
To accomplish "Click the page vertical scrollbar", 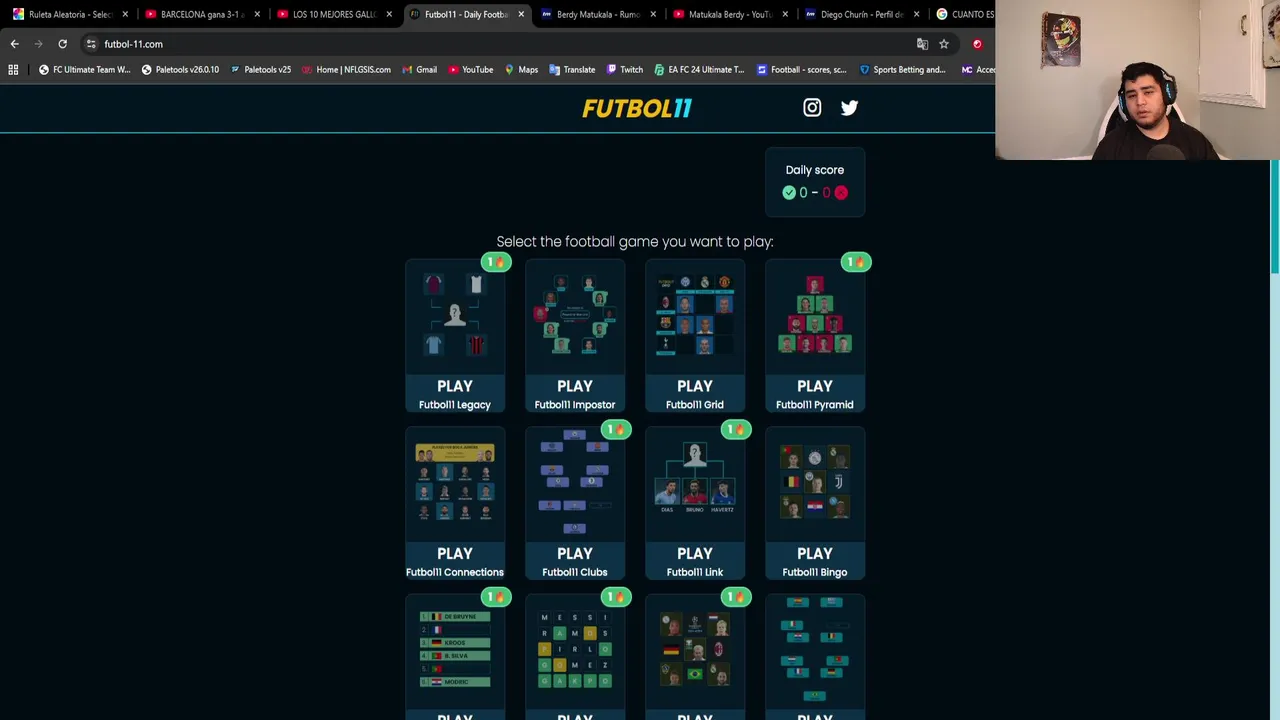I will [x=1274, y=215].
